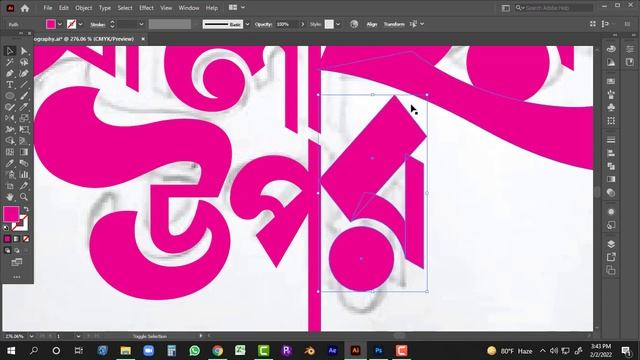Go to Illustrator Home screen
Image resolution: width=640 pixels, height=360 pixels.
25,8
